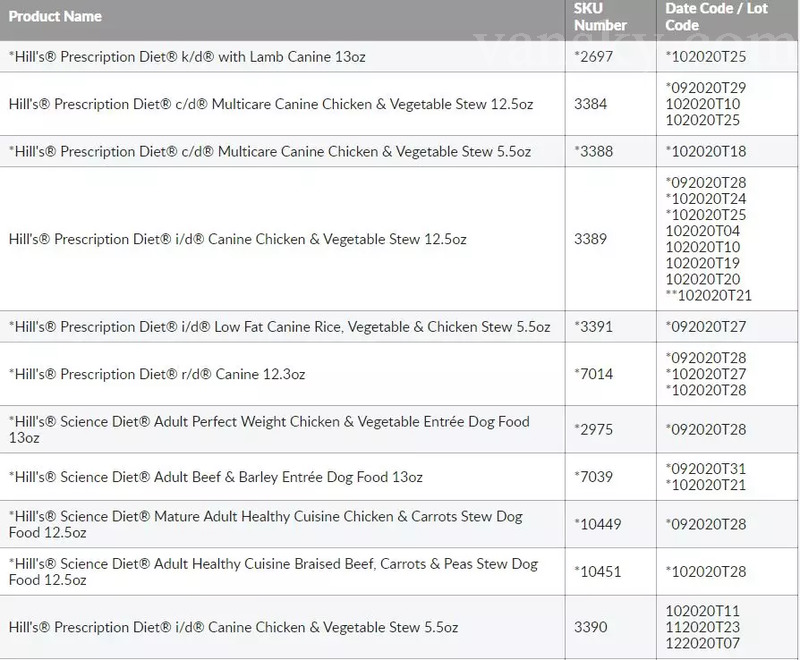This screenshot has height=660, width=800.
Task: Click the r/d Canine 12.3oz product name
Action: [157, 374]
